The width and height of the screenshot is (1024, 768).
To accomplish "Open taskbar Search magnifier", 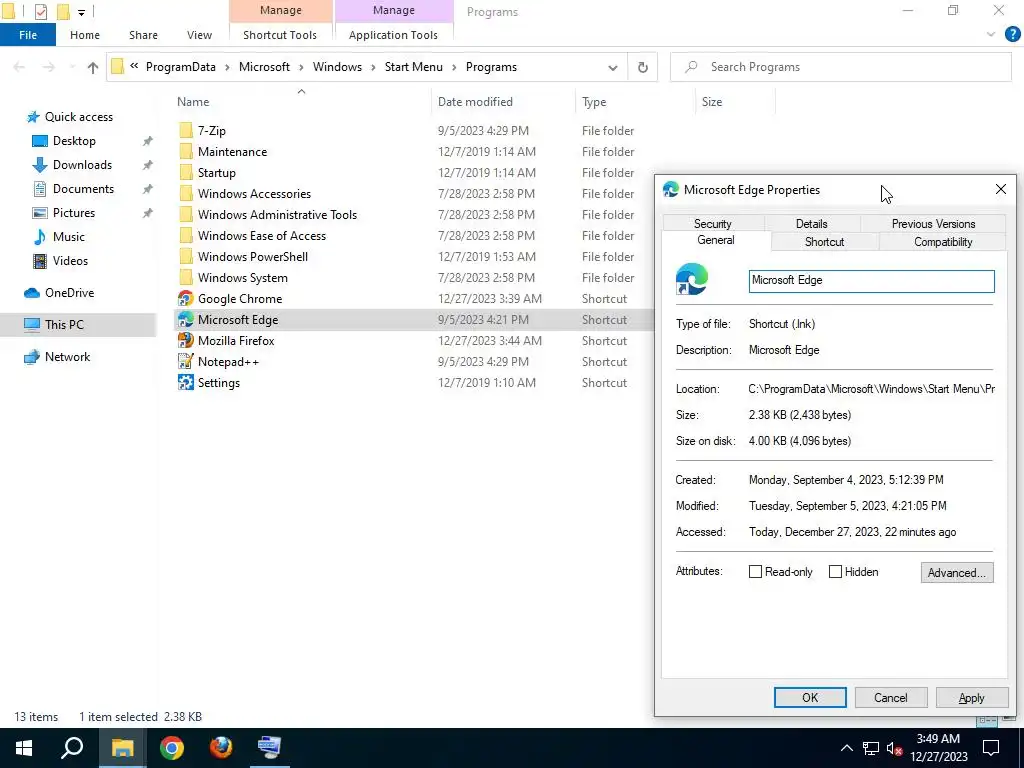I will pyautogui.click(x=72, y=748).
